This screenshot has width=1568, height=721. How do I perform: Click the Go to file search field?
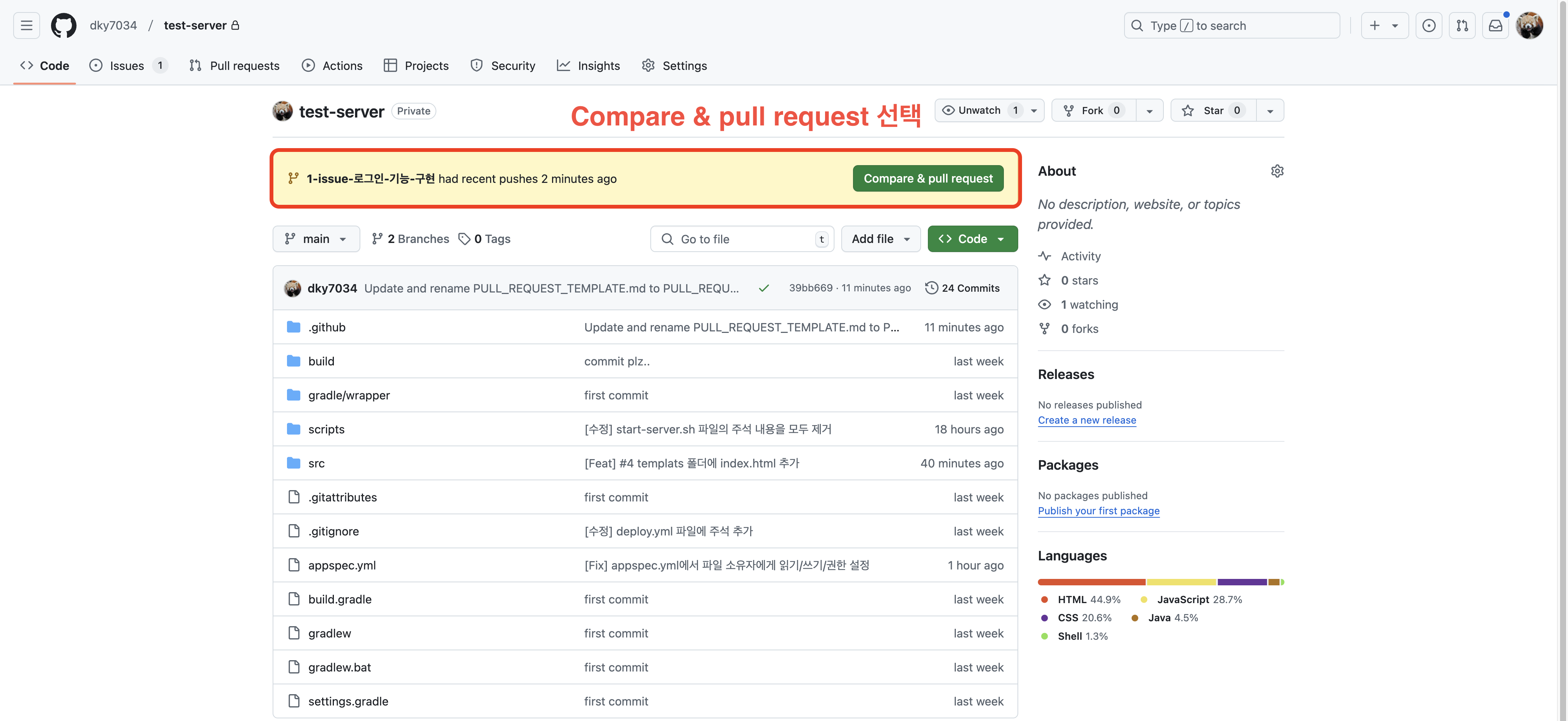coord(741,238)
